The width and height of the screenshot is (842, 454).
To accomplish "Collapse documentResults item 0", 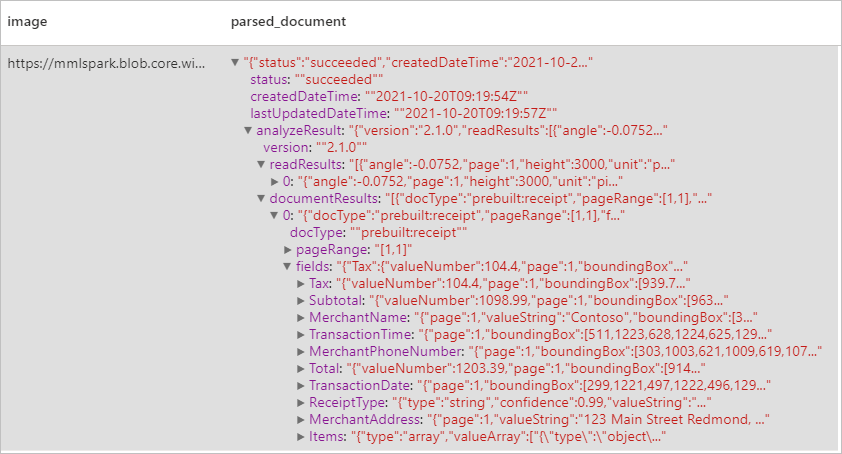I will click(274, 215).
